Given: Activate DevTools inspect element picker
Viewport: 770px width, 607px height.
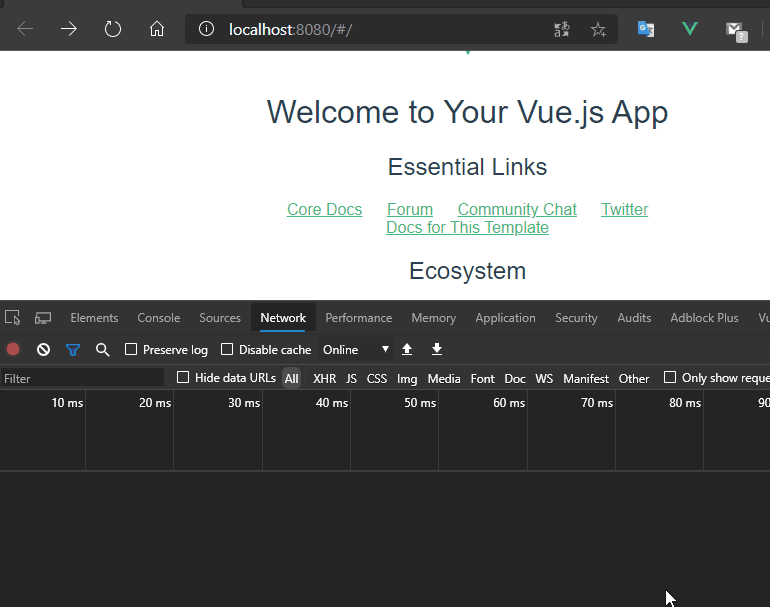Looking at the screenshot, I should click(12, 318).
